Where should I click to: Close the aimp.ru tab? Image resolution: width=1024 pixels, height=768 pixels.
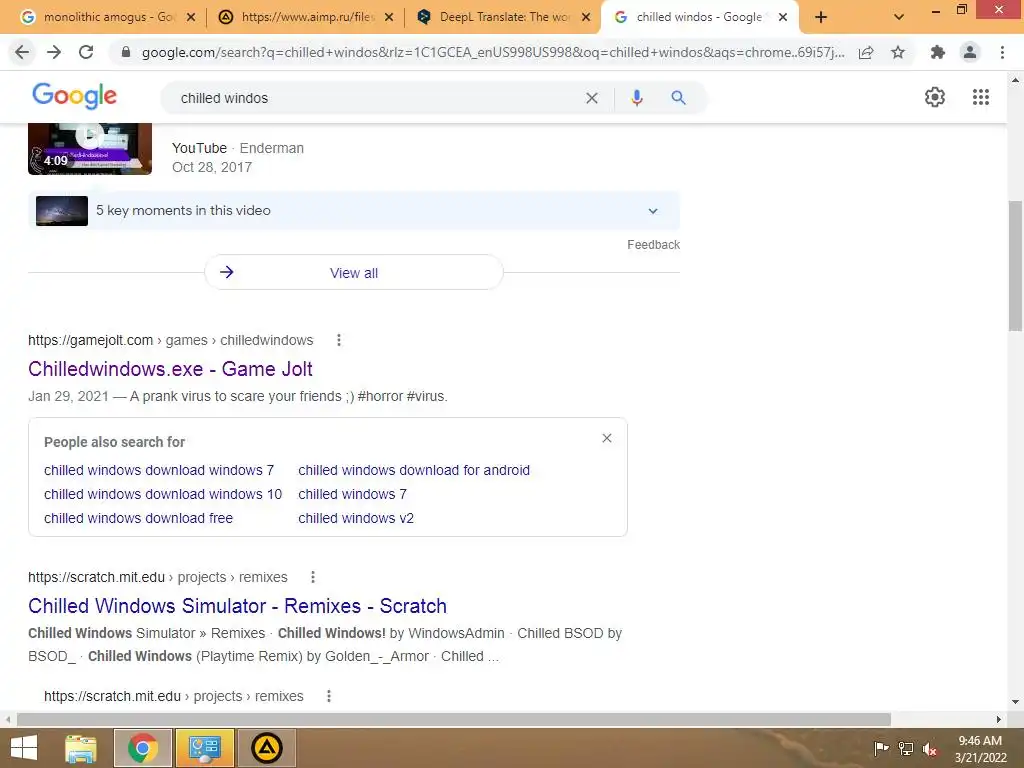389,17
